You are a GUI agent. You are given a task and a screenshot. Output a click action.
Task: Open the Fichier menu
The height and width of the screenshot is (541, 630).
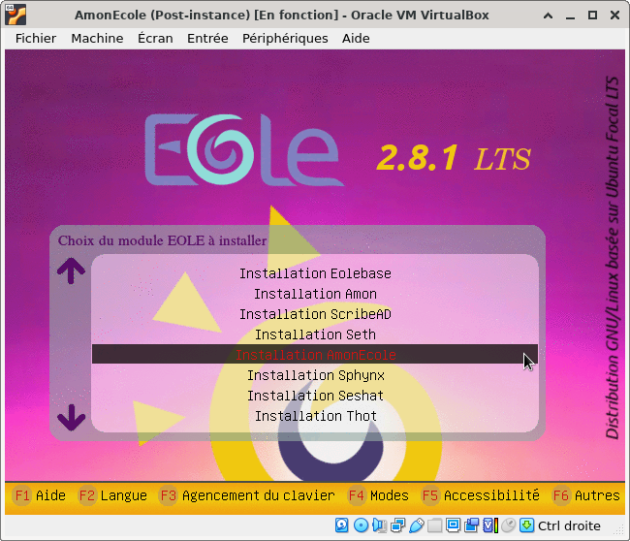(36, 38)
